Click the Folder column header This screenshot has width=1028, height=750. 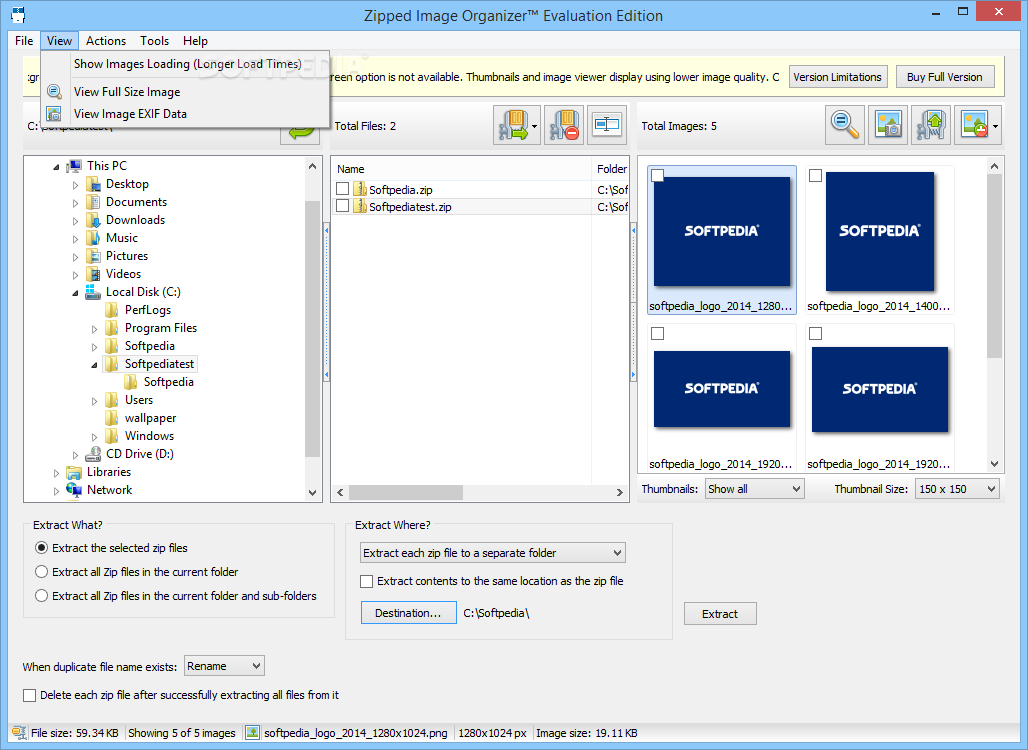[610, 168]
